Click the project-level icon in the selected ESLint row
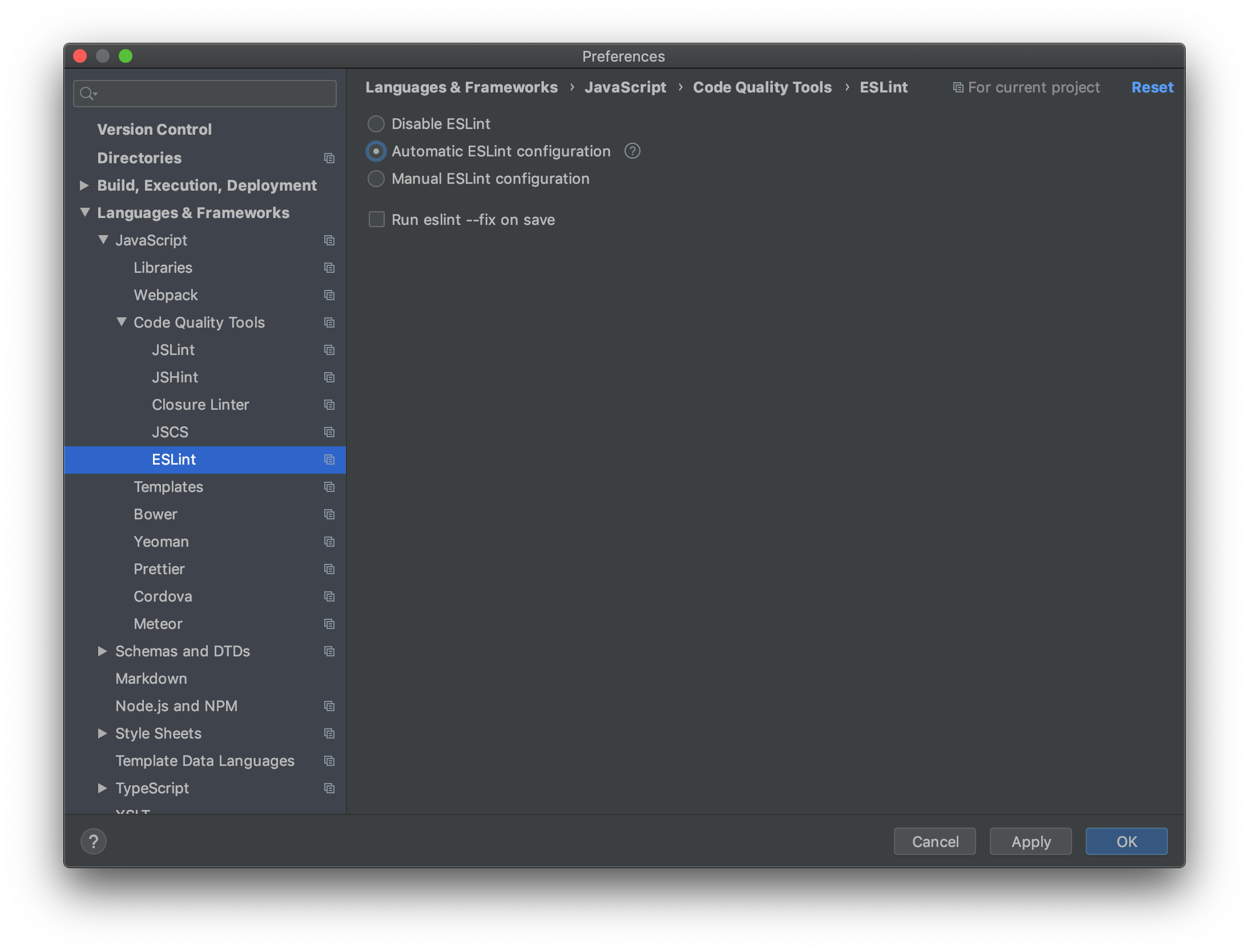The width and height of the screenshot is (1249, 952). 329,459
